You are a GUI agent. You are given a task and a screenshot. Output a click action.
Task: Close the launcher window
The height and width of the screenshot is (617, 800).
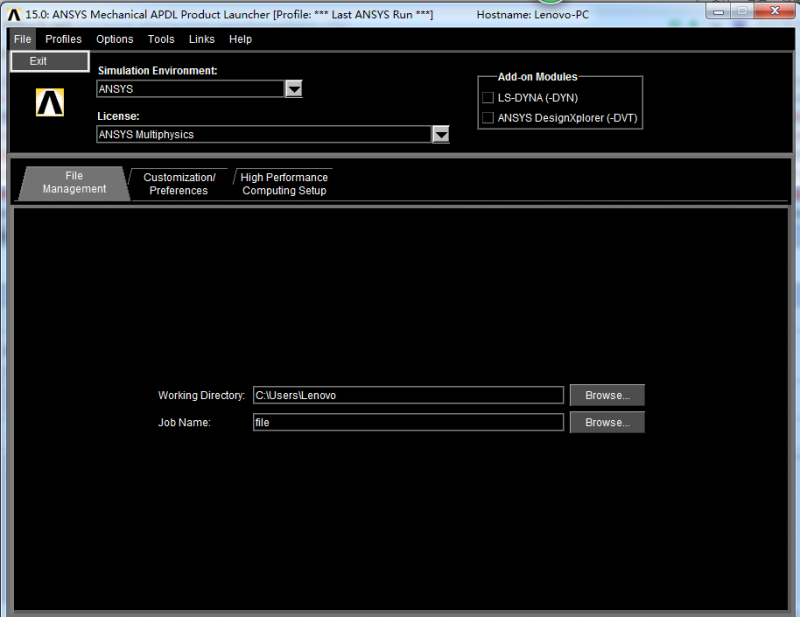[774, 11]
